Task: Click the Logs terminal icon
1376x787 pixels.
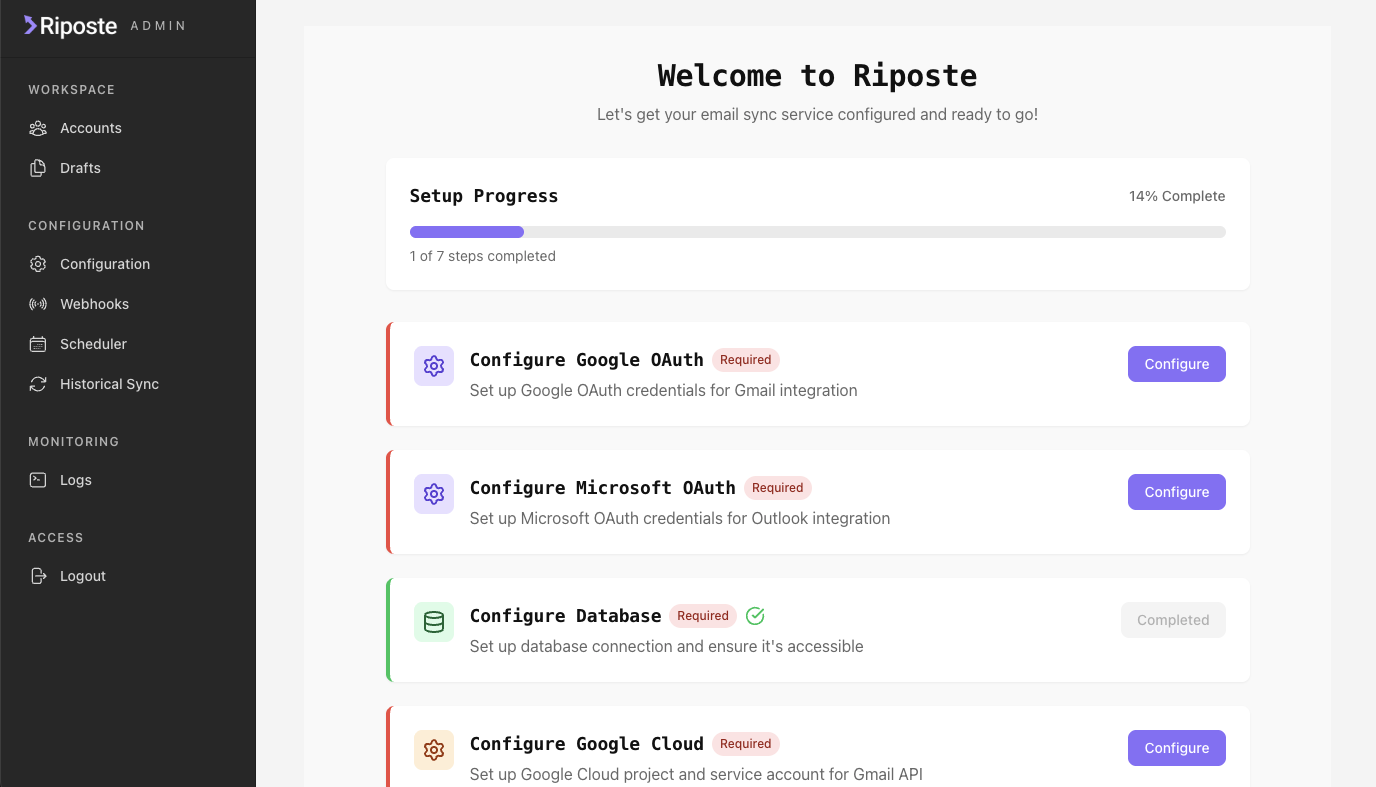Action: coord(38,480)
